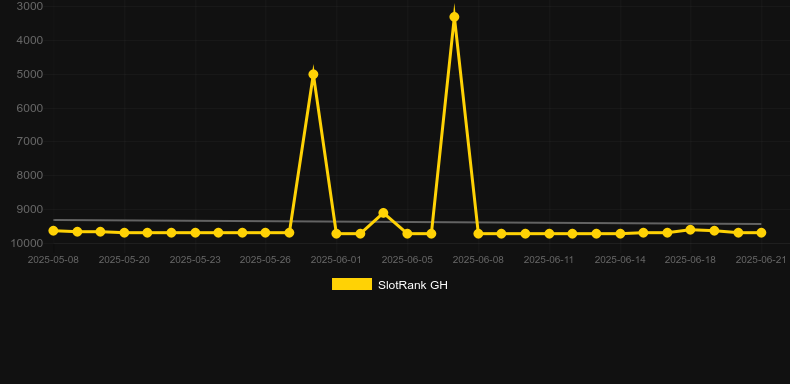Screen dimensions: 790x384
Task: Click the data point above 2025-05-23 label
Action: point(195,233)
